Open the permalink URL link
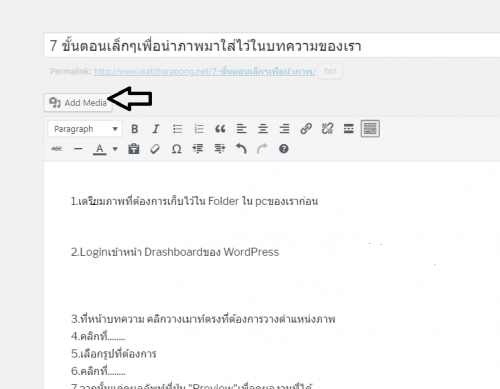The height and width of the screenshot is (389, 500). 205,71
